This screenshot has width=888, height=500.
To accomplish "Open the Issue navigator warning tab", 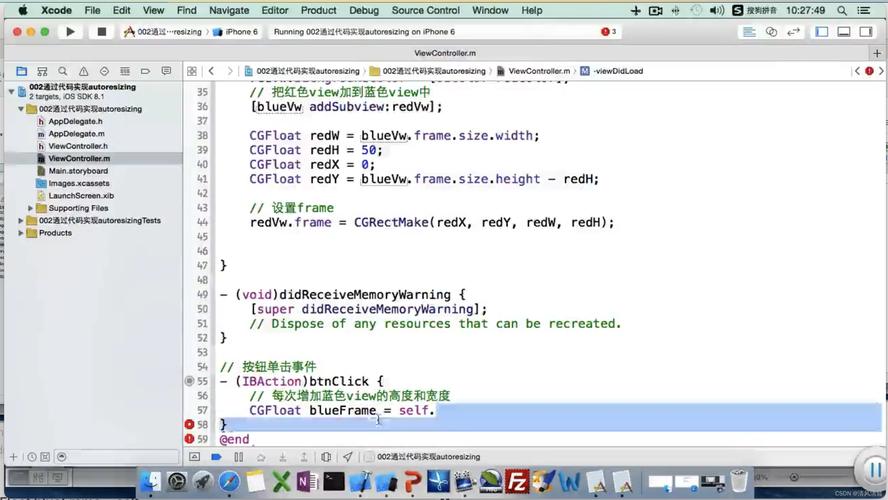I will tap(83, 71).
